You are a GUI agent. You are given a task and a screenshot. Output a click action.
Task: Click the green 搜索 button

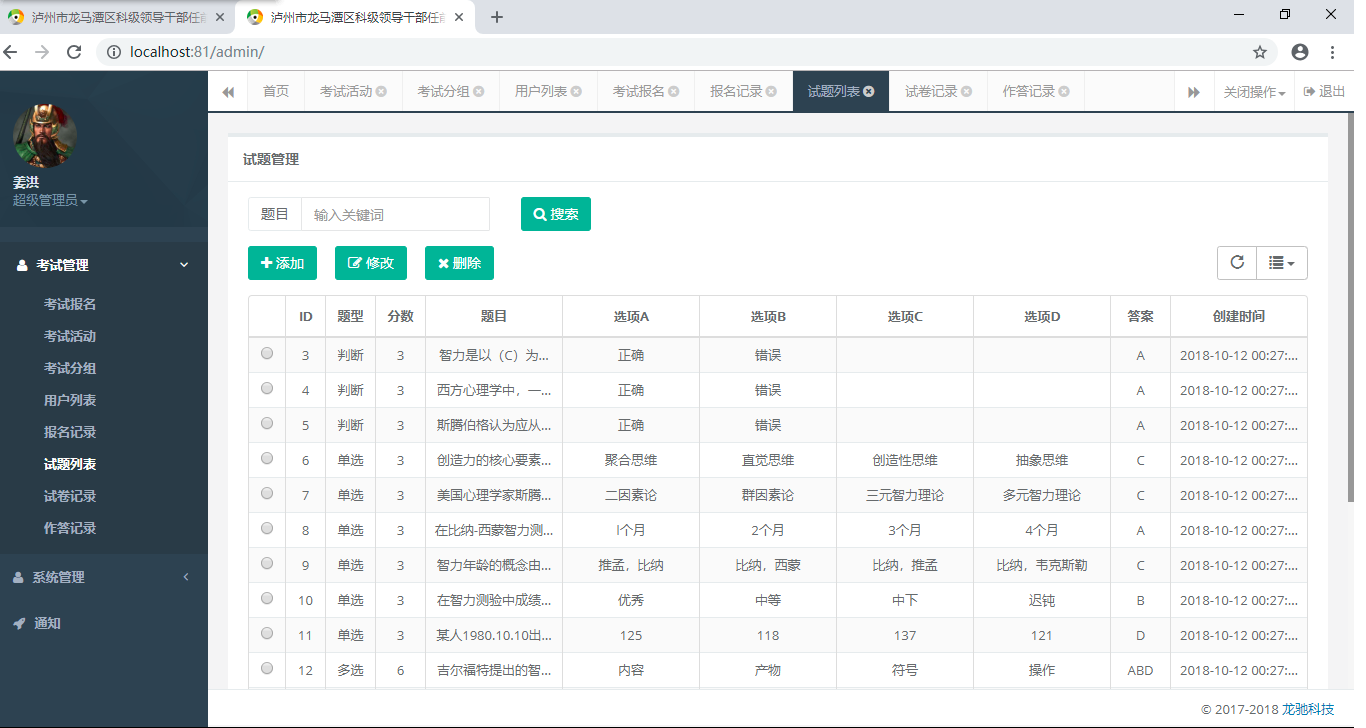click(x=556, y=214)
